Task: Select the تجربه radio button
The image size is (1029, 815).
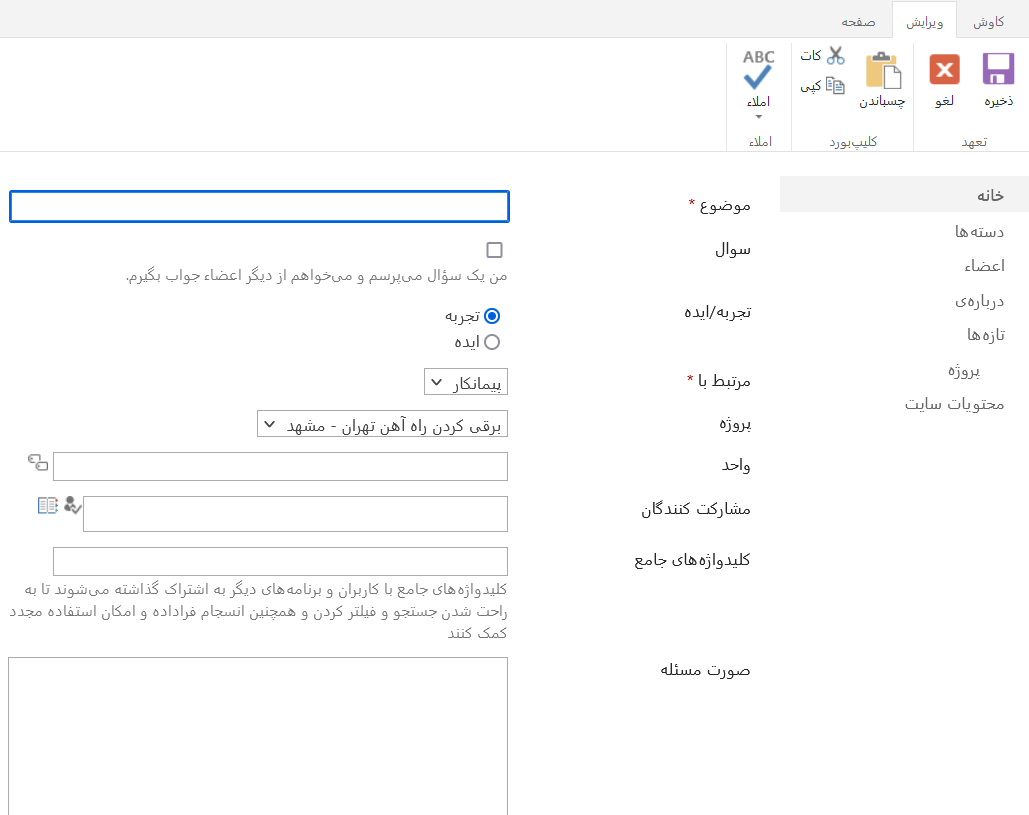Action: pos(492,316)
